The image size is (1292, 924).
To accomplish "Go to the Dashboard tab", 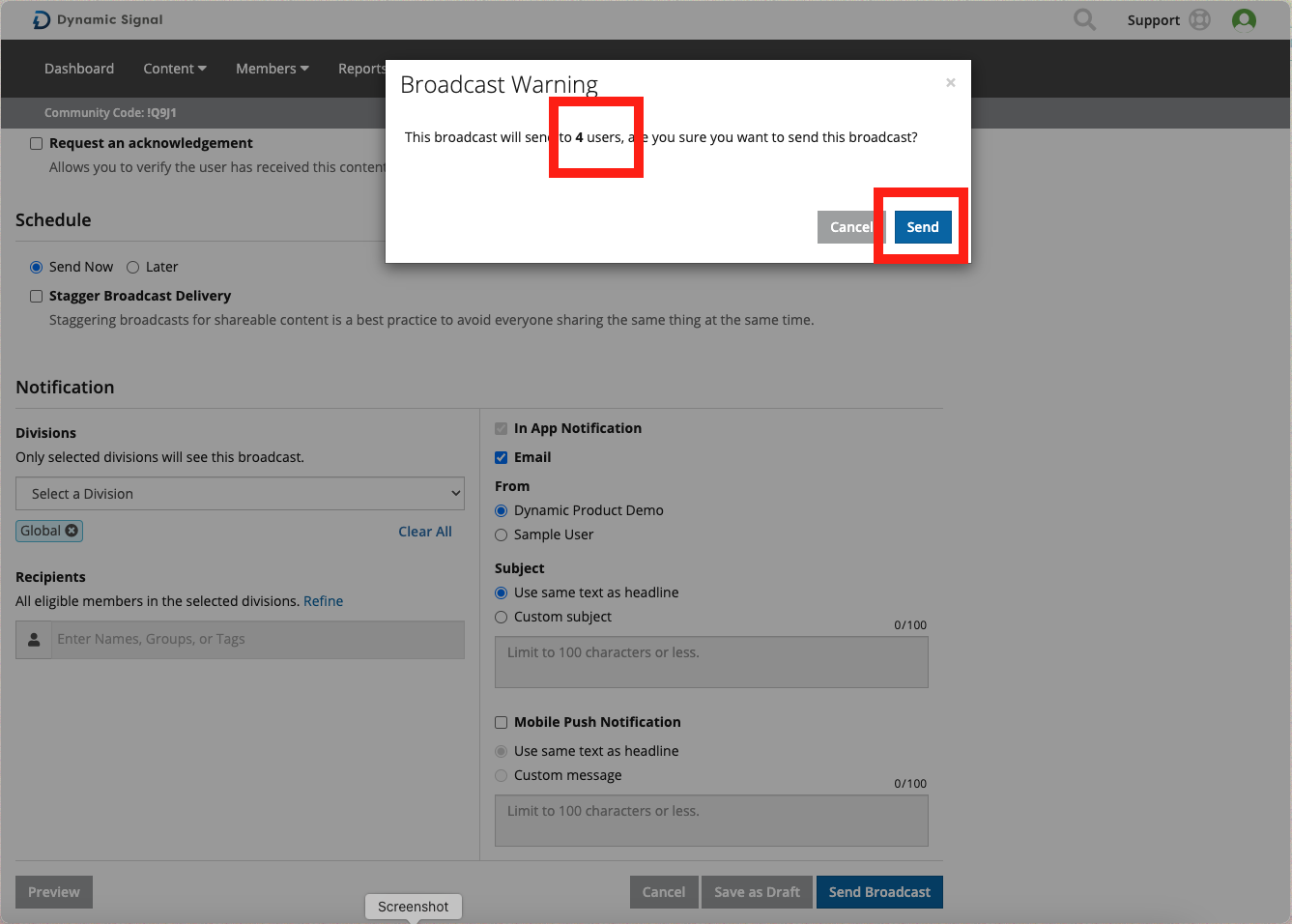I will (79, 69).
